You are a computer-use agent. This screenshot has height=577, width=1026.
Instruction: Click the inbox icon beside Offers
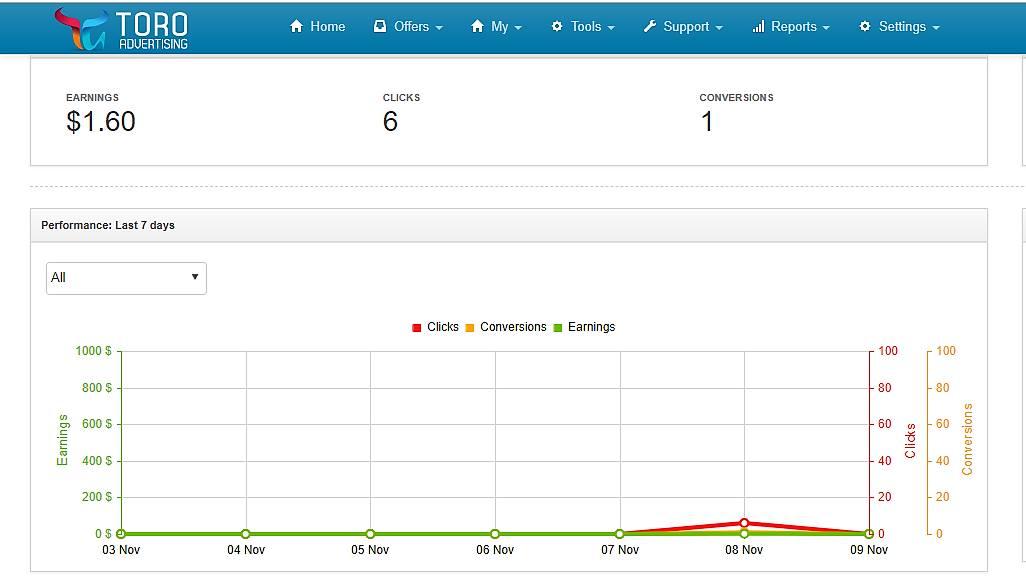380,26
